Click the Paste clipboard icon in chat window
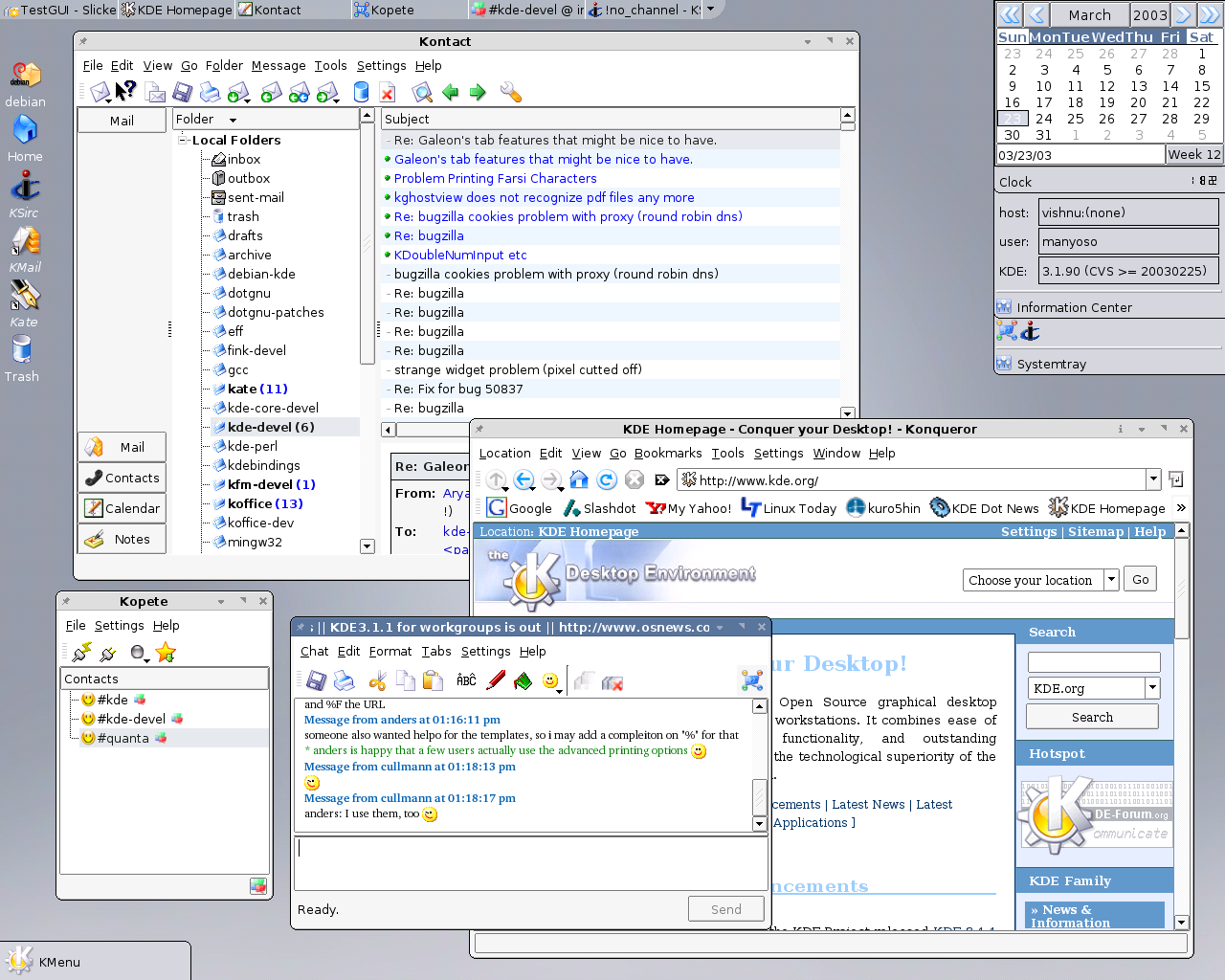This screenshot has width=1225, height=980. (433, 680)
